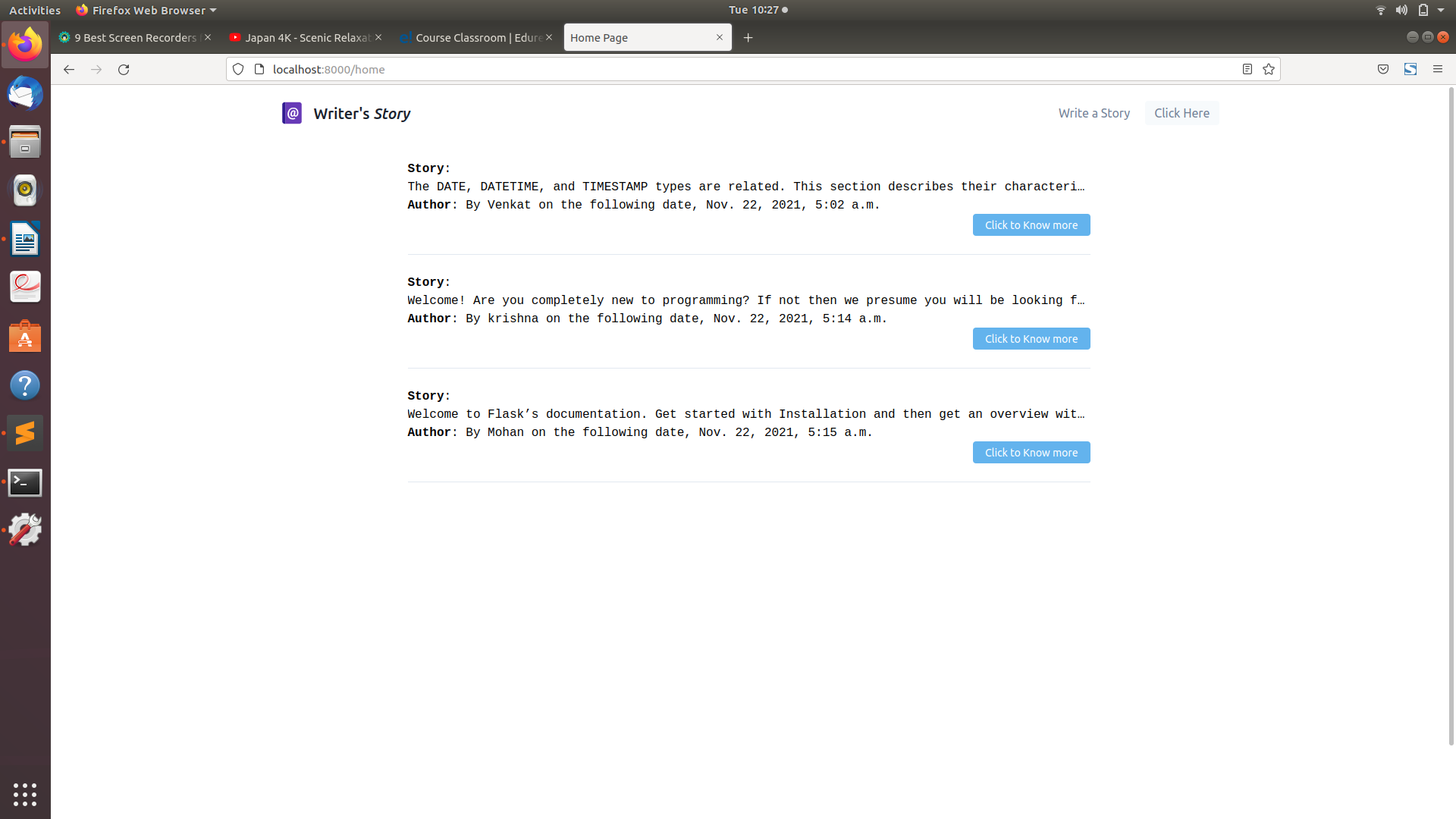Expand the Firefox Web Browser app menu

146,10
